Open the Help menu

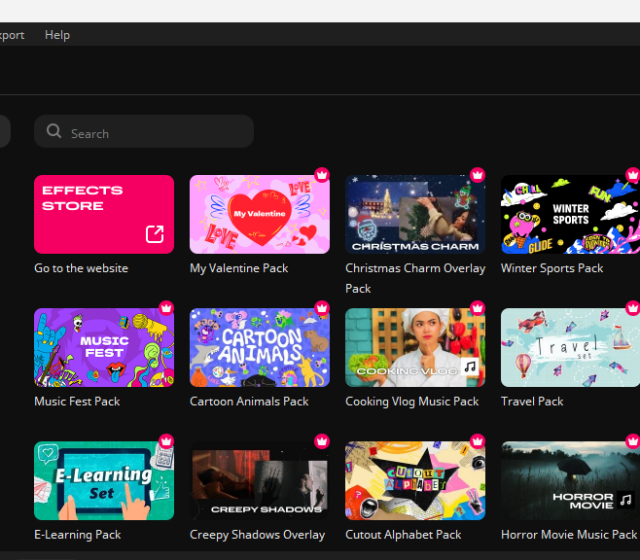click(57, 35)
